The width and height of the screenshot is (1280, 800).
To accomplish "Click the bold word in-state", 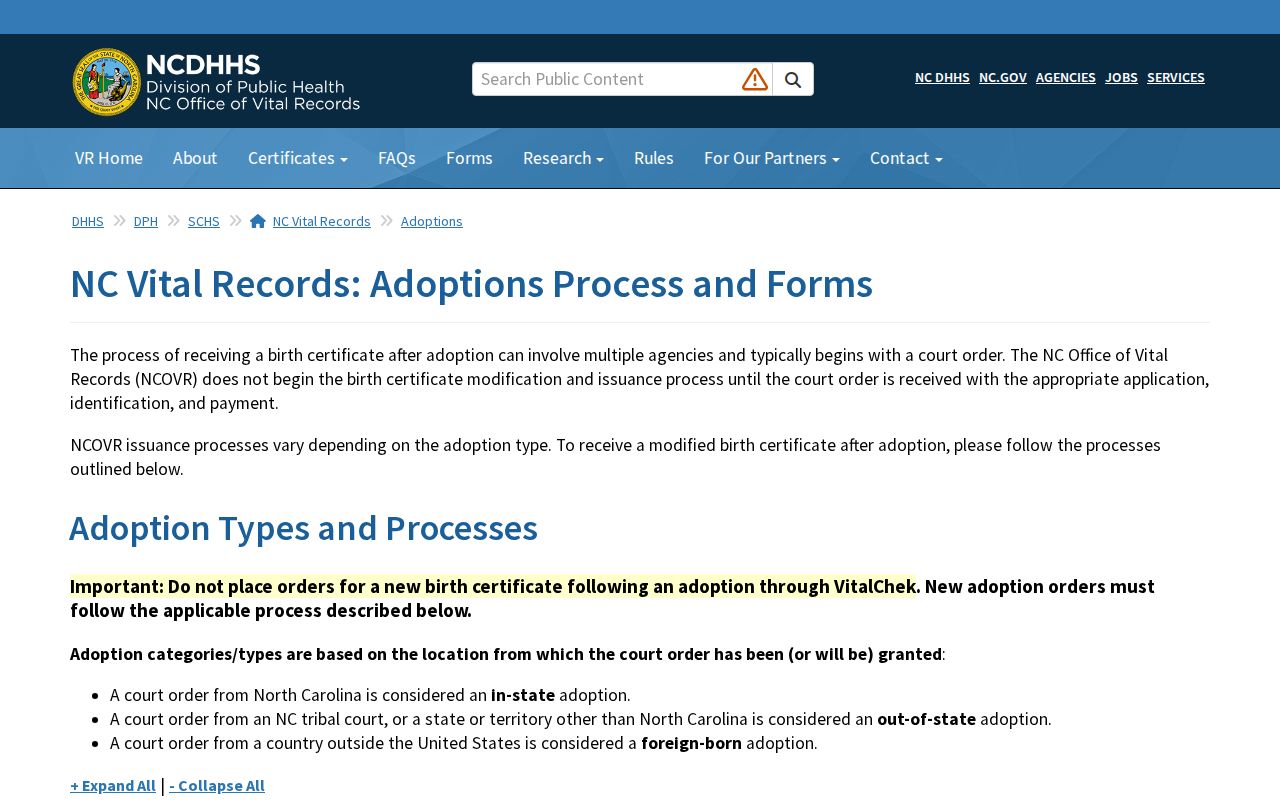I will pos(523,695).
